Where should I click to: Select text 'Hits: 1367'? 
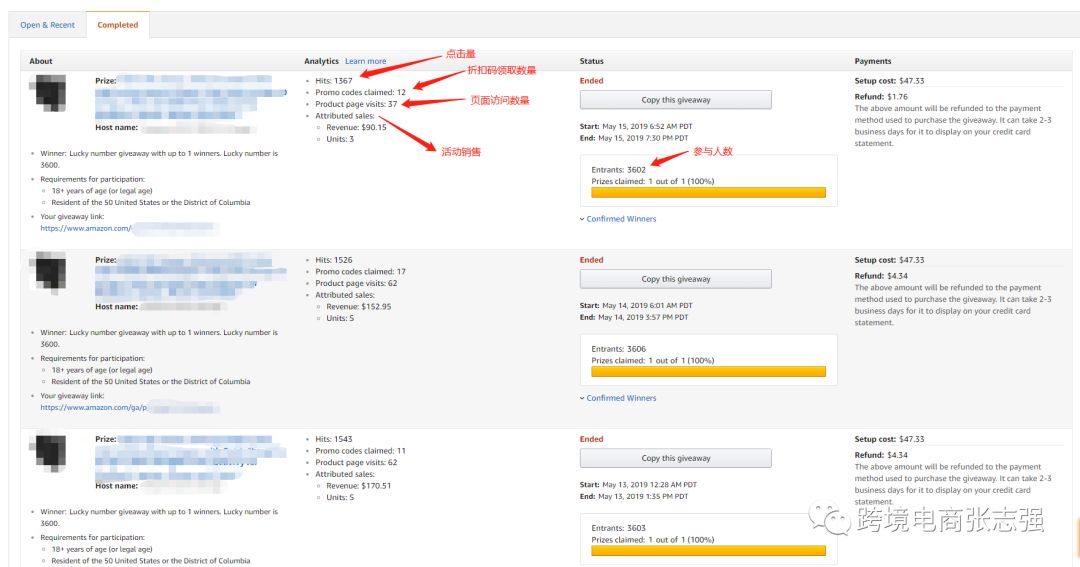click(x=333, y=81)
